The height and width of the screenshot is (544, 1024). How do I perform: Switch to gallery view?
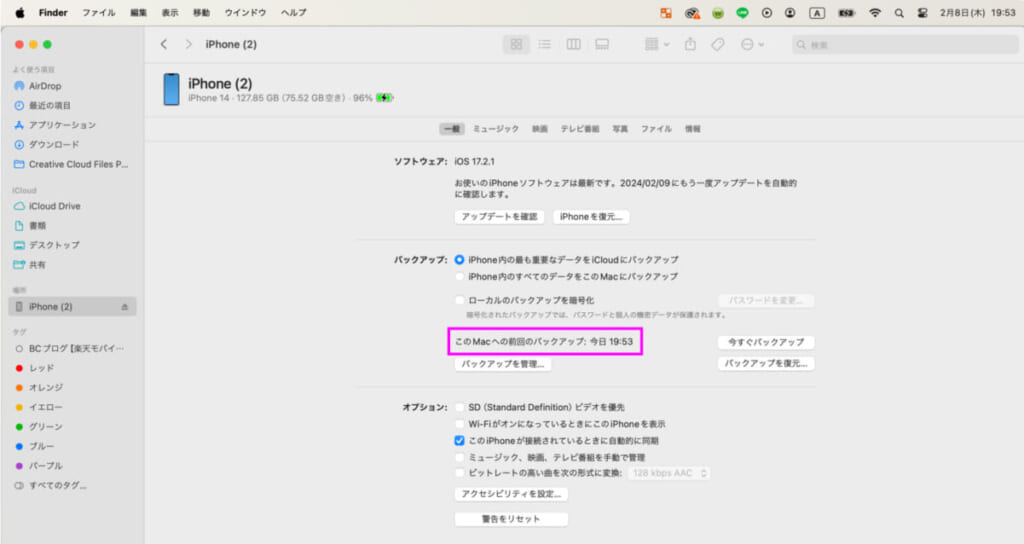(602, 44)
